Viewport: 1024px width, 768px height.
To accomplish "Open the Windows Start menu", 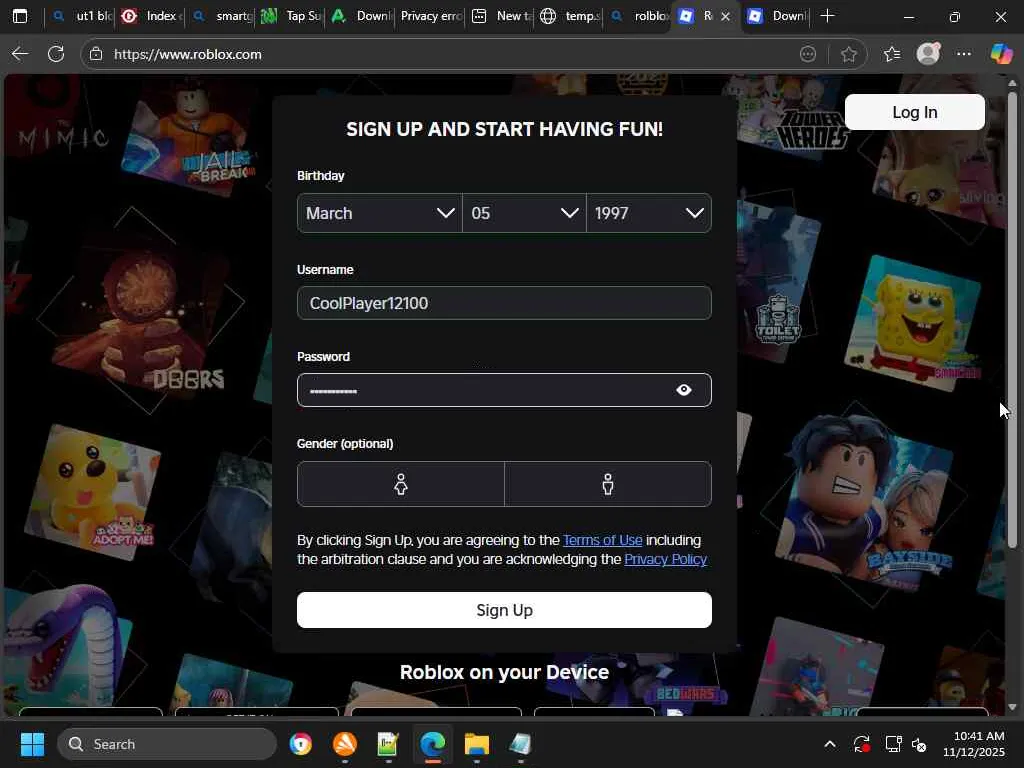I will point(32,744).
